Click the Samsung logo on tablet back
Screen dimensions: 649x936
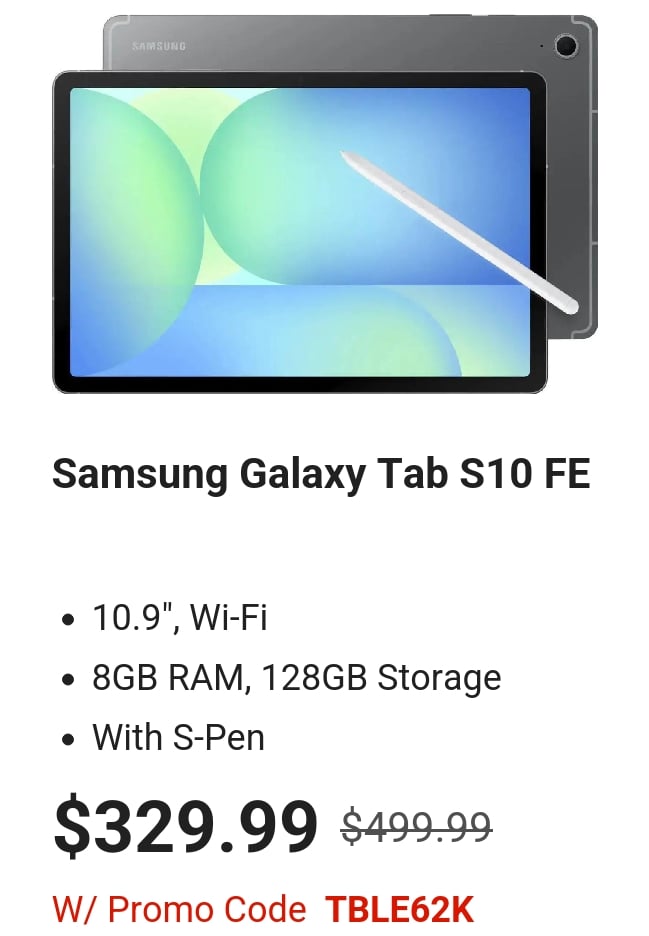[159, 46]
